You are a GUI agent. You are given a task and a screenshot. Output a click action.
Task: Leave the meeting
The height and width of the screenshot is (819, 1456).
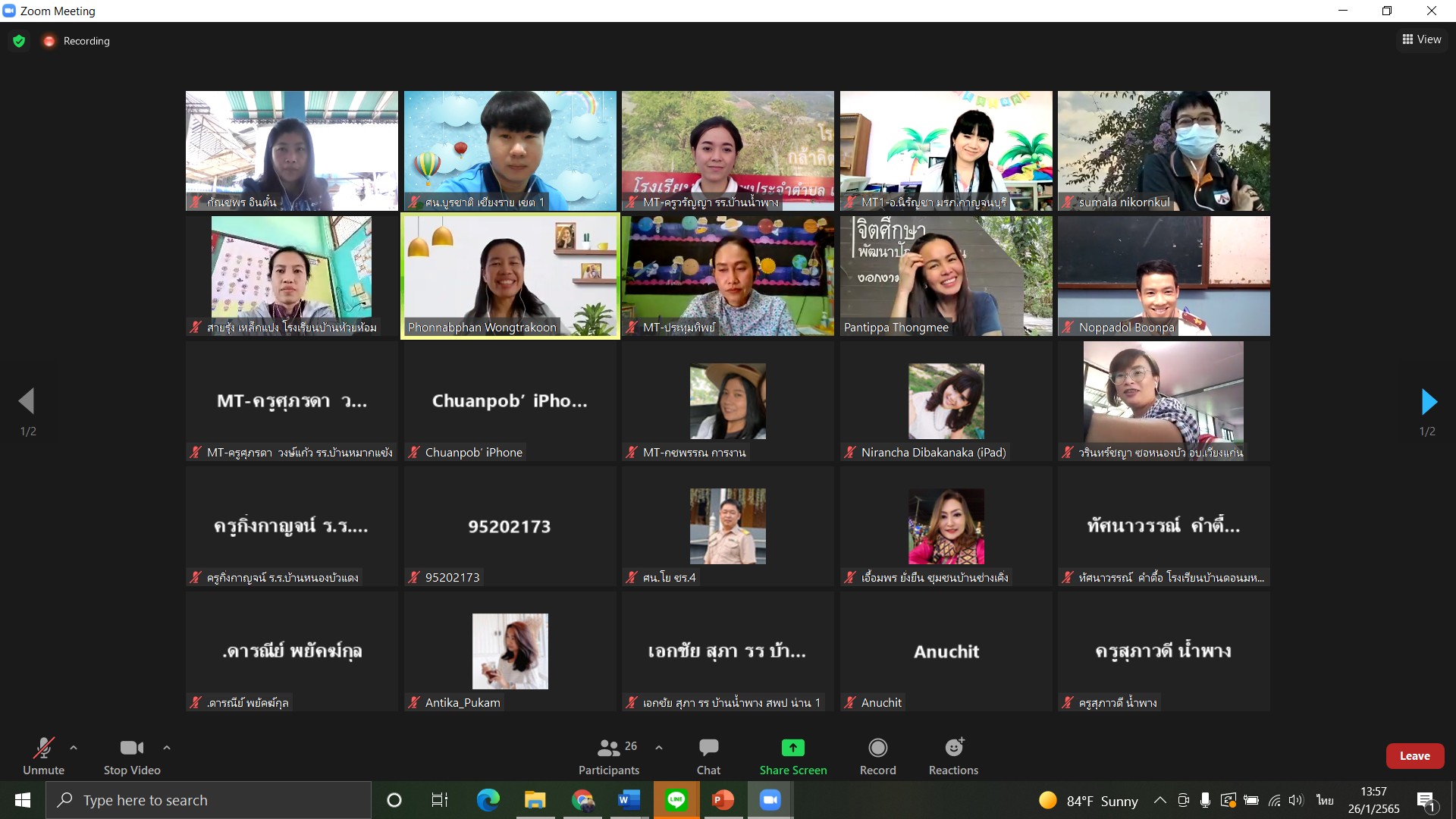(x=1414, y=756)
